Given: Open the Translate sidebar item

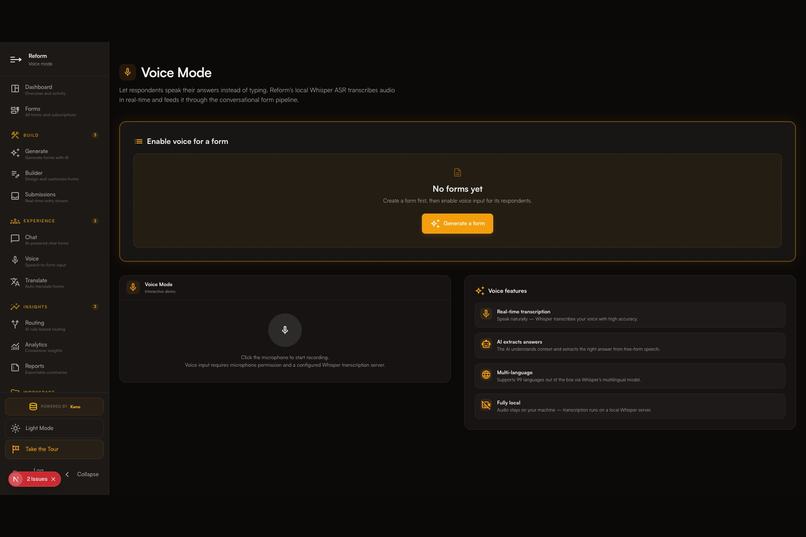Looking at the screenshot, I should (x=54, y=282).
